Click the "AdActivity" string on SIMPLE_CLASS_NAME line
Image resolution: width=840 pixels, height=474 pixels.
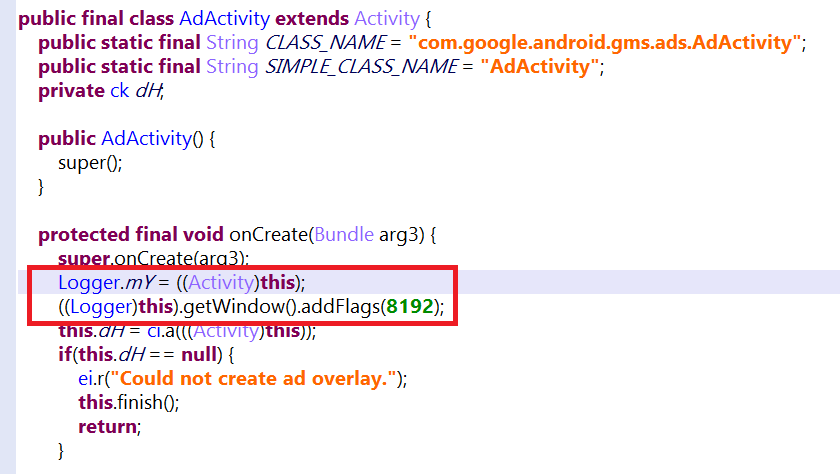pyautogui.click(x=539, y=66)
